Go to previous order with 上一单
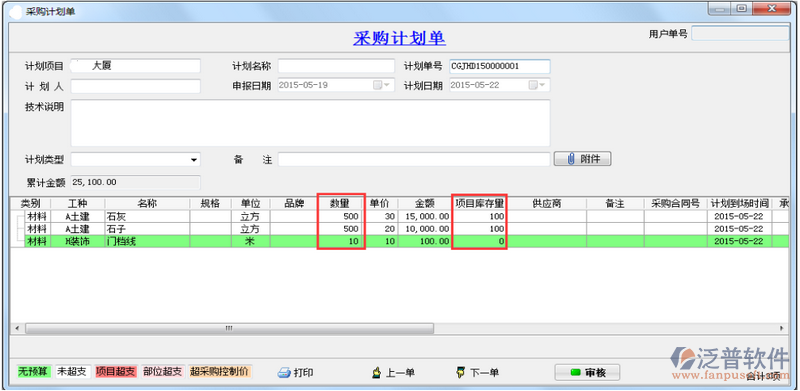 click(393, 373)
